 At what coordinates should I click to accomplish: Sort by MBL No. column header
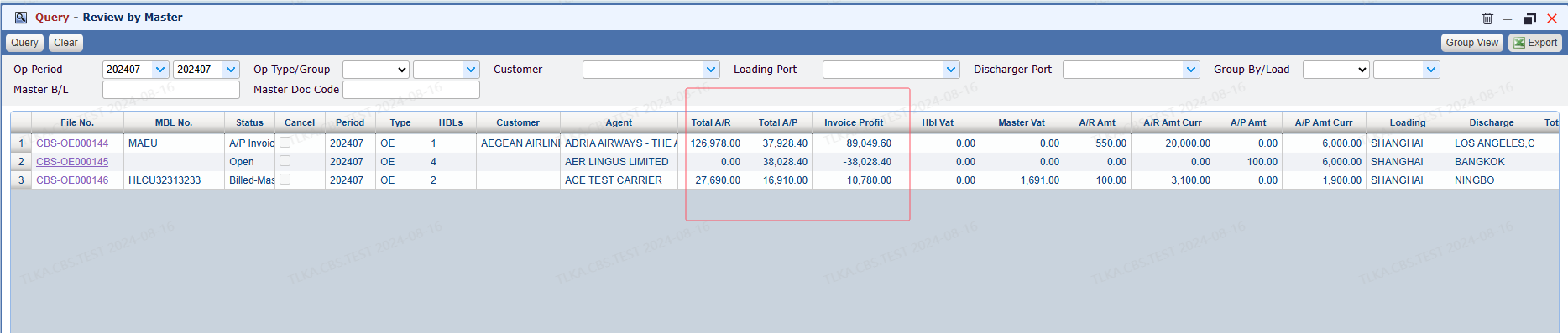coord(174,122)
